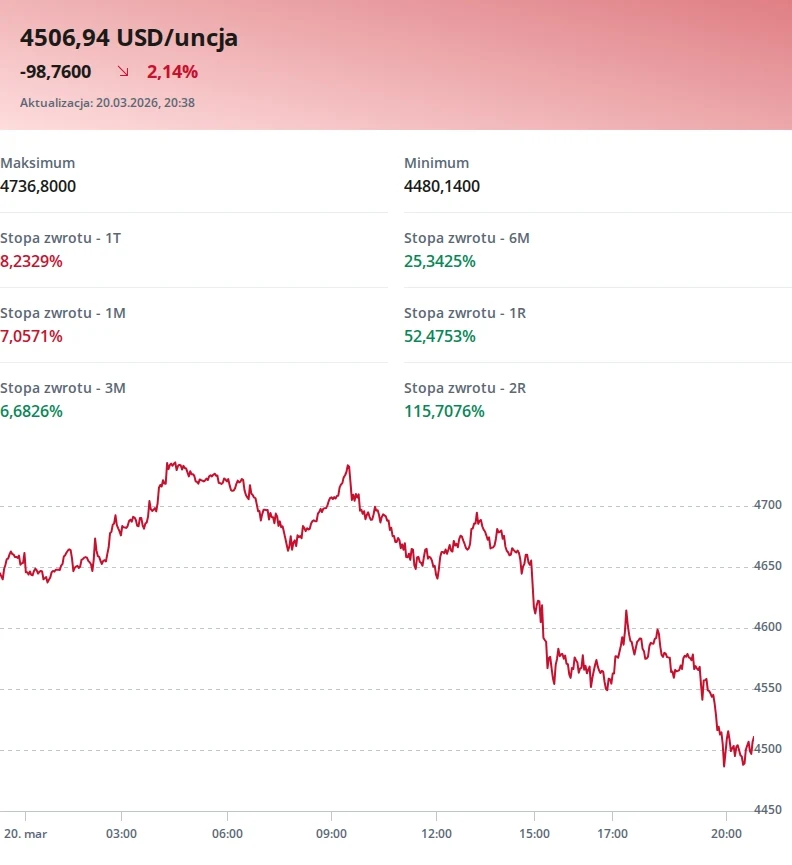Select the -98,7600 price change value

click(56, 71)
